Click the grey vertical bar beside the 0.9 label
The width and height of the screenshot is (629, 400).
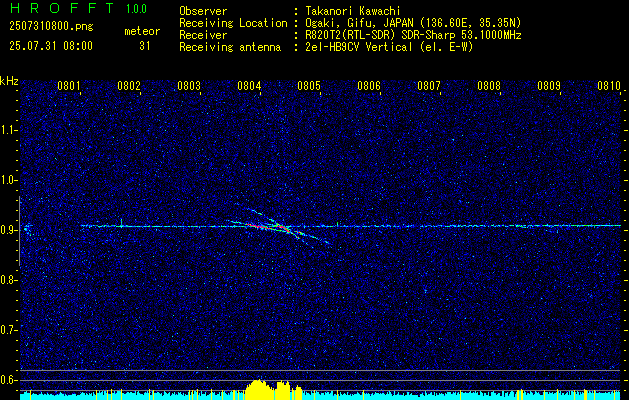pos(19,231)
